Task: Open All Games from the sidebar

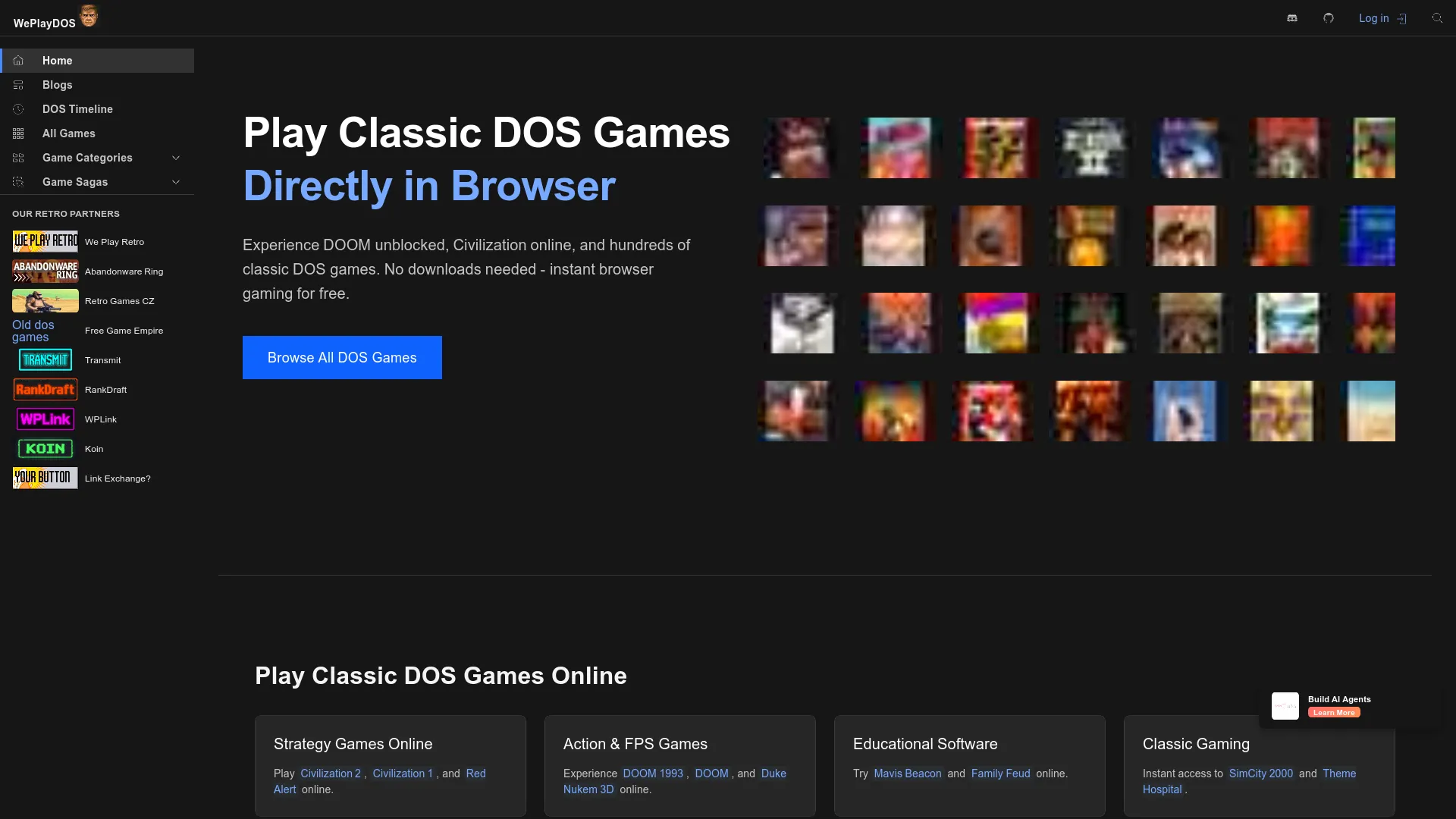Action: click(97, 133)
